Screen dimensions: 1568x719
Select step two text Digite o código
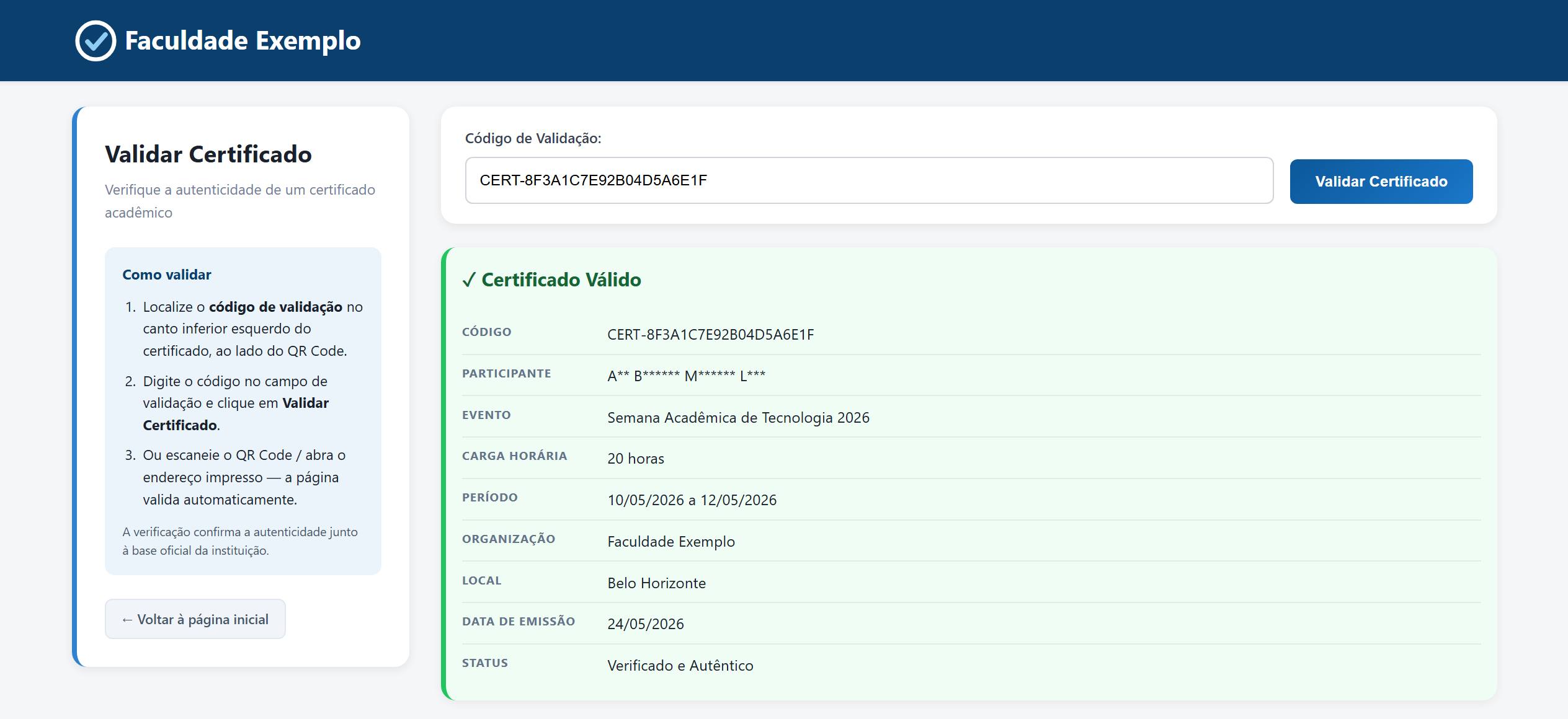click(x=236, y=403)
